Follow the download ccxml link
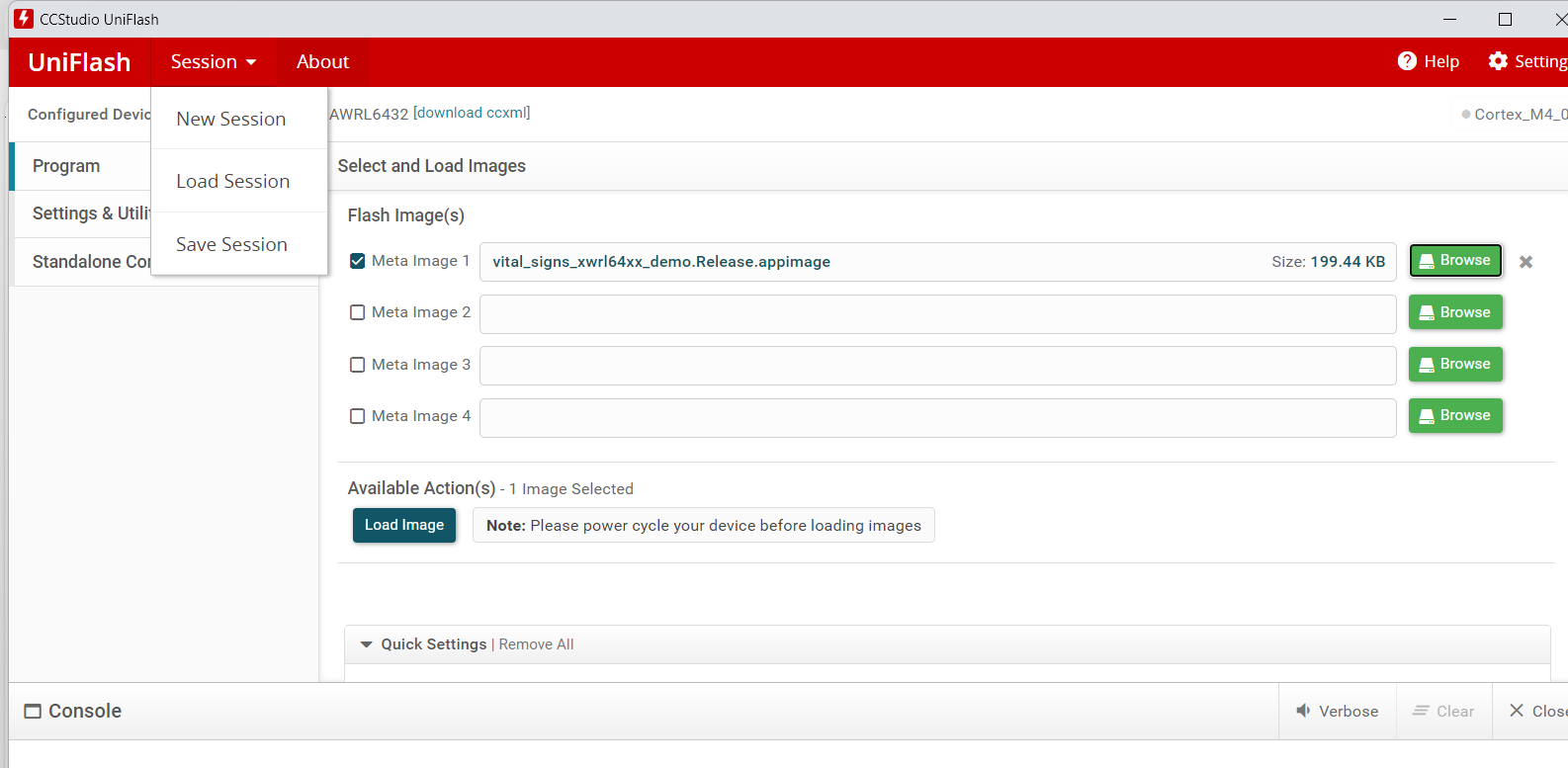 click(x=472, y=113)
